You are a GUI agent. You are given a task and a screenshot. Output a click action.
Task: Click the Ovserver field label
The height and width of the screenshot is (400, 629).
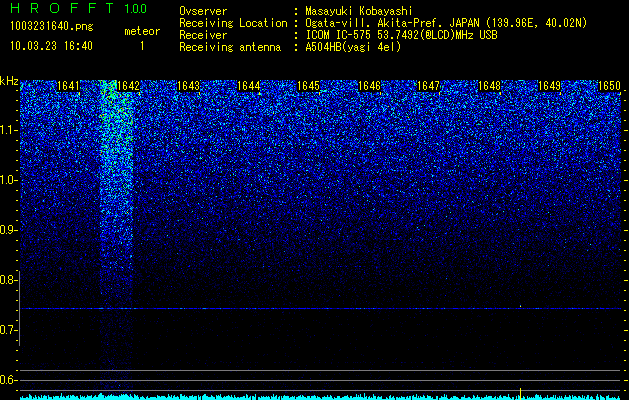203,11
